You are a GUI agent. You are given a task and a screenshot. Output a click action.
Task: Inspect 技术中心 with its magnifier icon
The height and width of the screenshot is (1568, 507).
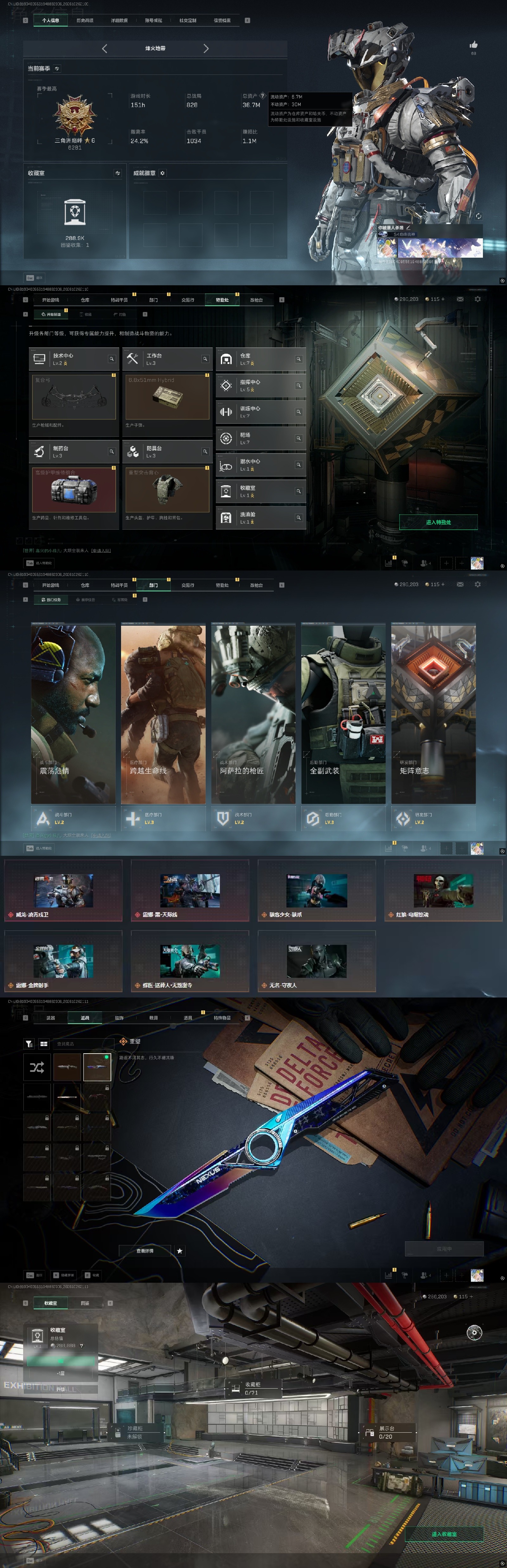[x=112, y=359]
